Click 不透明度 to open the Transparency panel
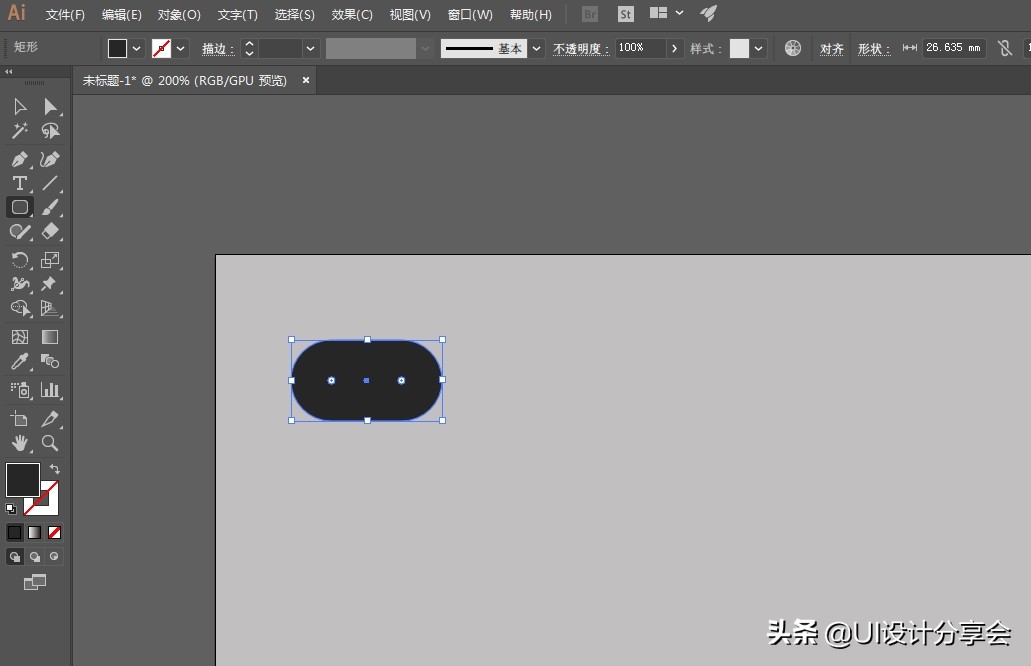Viewport: 1031px width, 666px height. click(580, 47)
